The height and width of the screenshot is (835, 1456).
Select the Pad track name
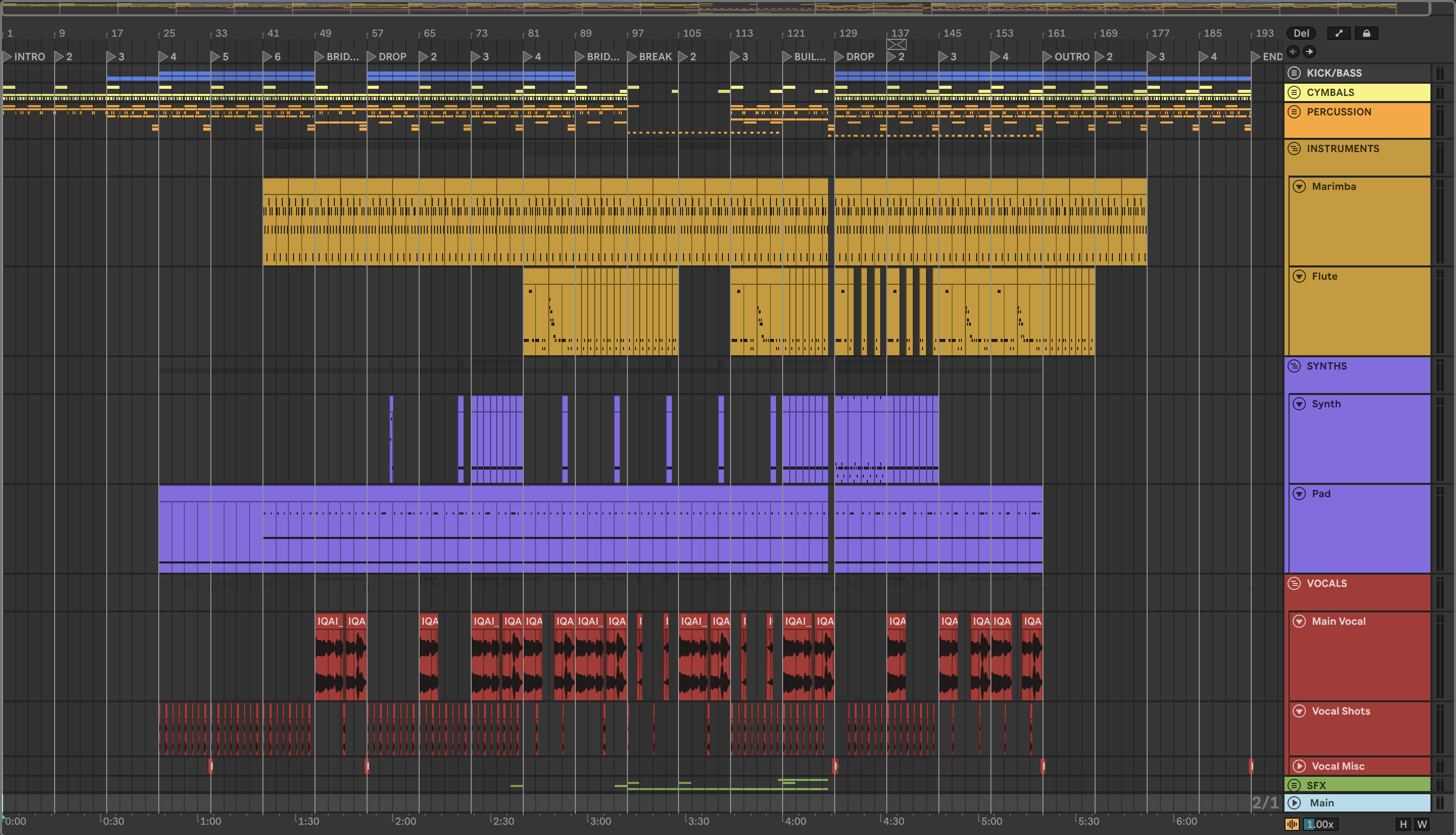(1321, 494)
